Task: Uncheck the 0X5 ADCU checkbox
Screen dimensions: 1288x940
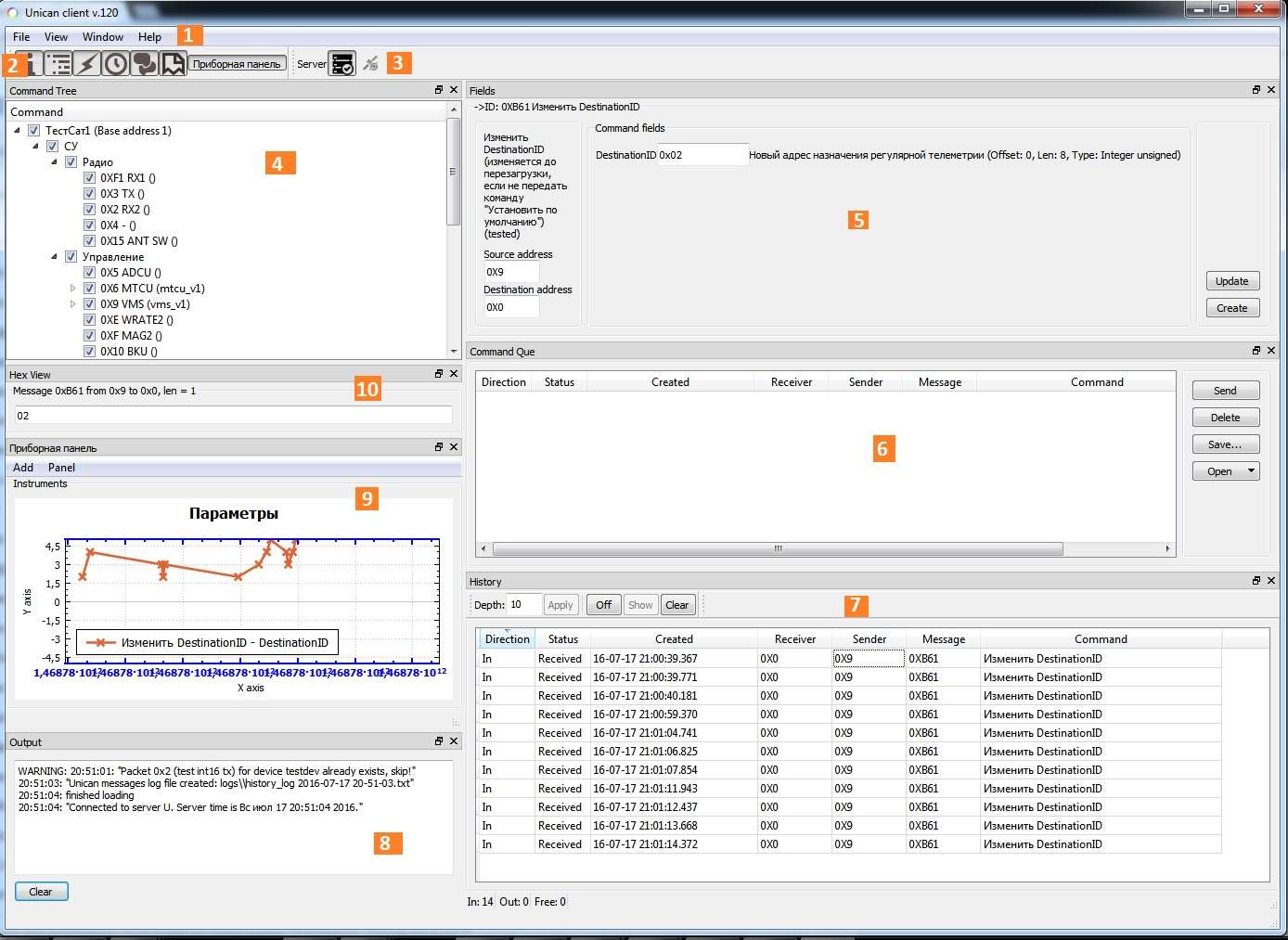Action: click(90, 272)
